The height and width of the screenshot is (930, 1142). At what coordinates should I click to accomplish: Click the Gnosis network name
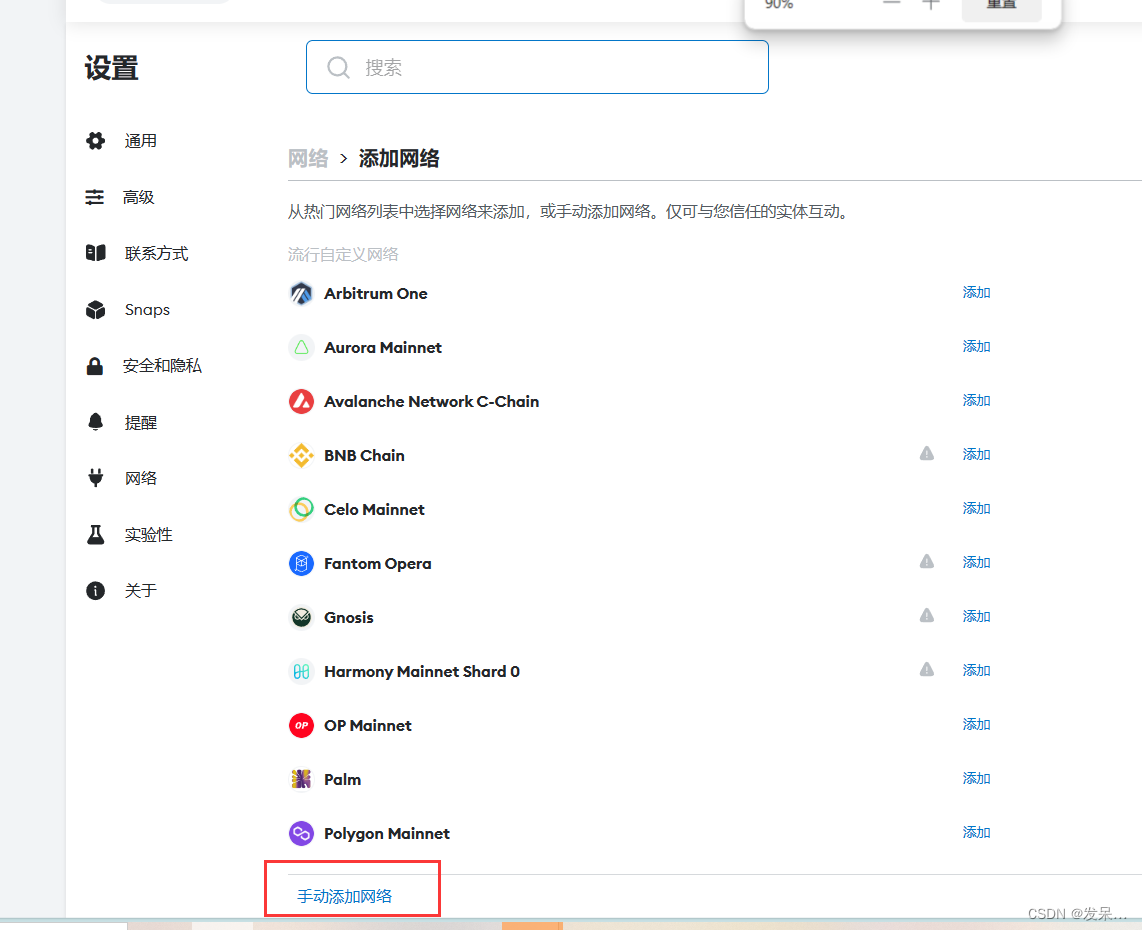349,618
